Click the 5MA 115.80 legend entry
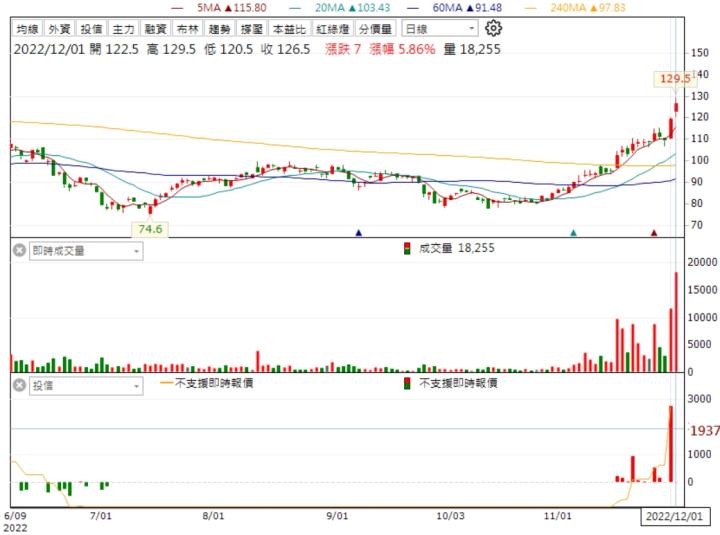720x535 pixels. coord(219,7)
